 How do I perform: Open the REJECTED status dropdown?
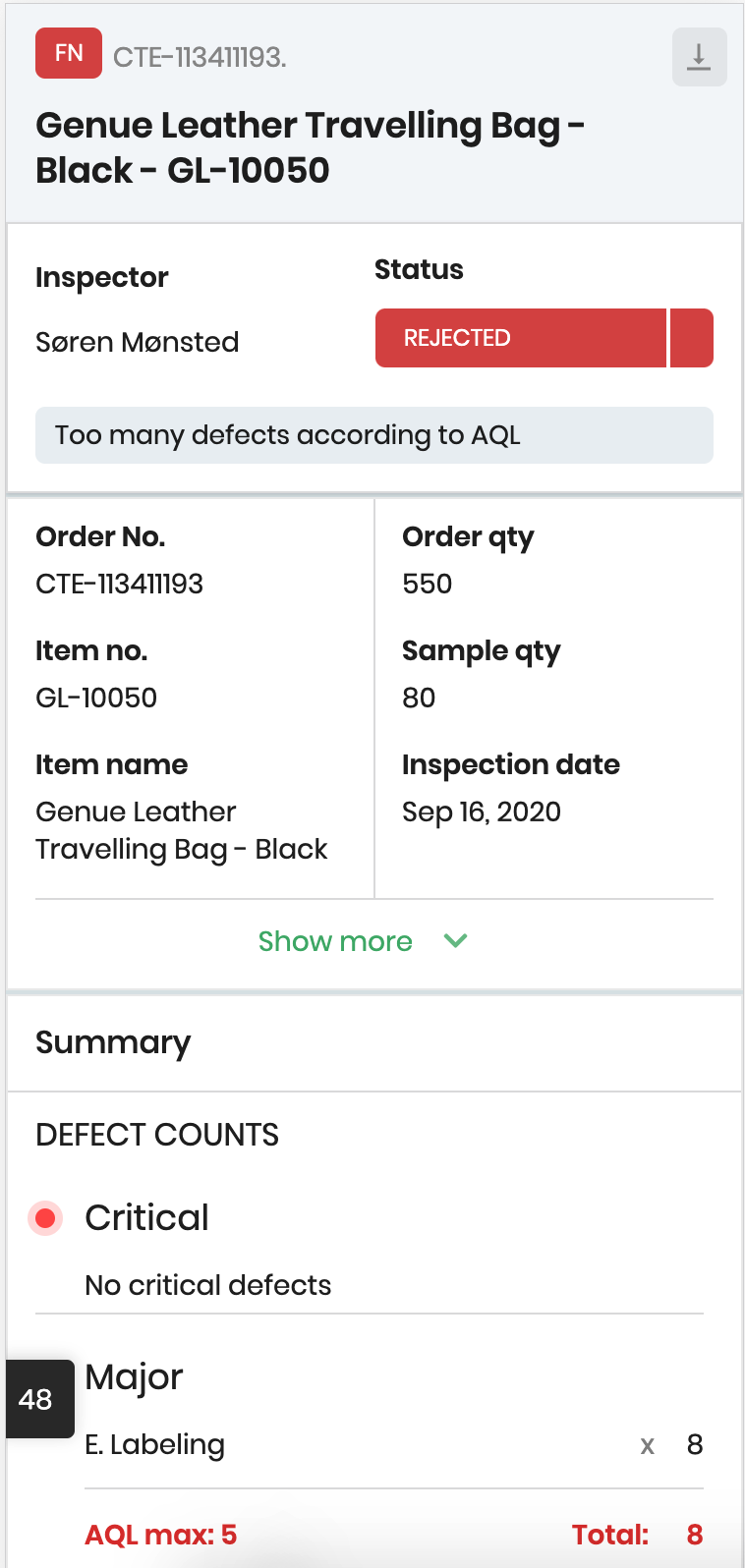pos(691,337)
